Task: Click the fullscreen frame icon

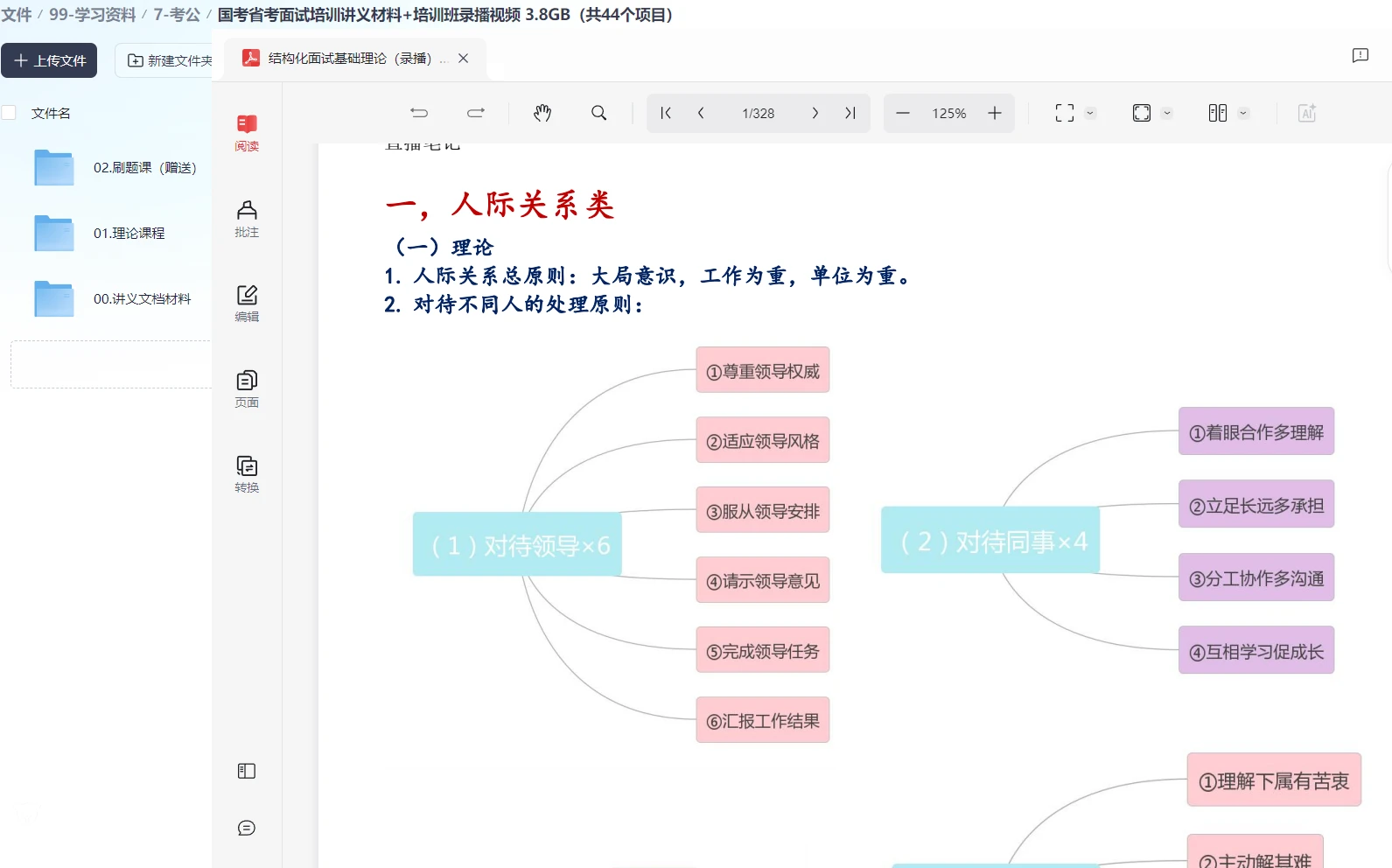Action: (1065, 113)
